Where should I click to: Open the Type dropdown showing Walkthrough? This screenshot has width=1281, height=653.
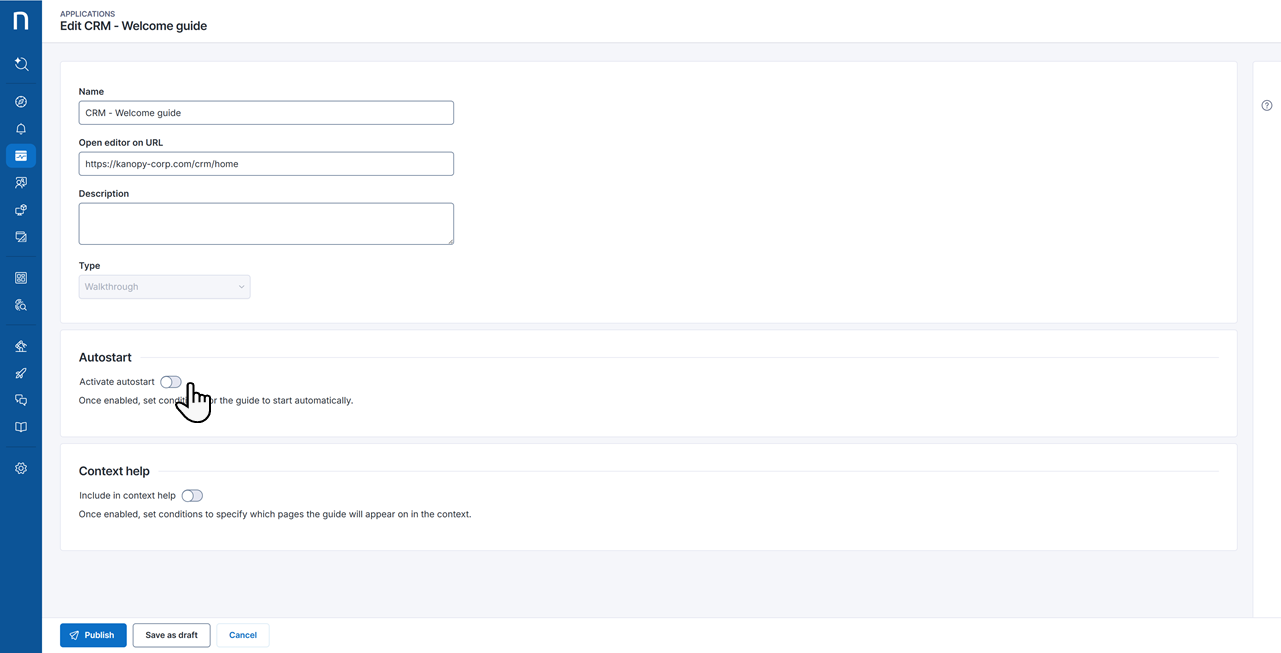tap(164, 287)
